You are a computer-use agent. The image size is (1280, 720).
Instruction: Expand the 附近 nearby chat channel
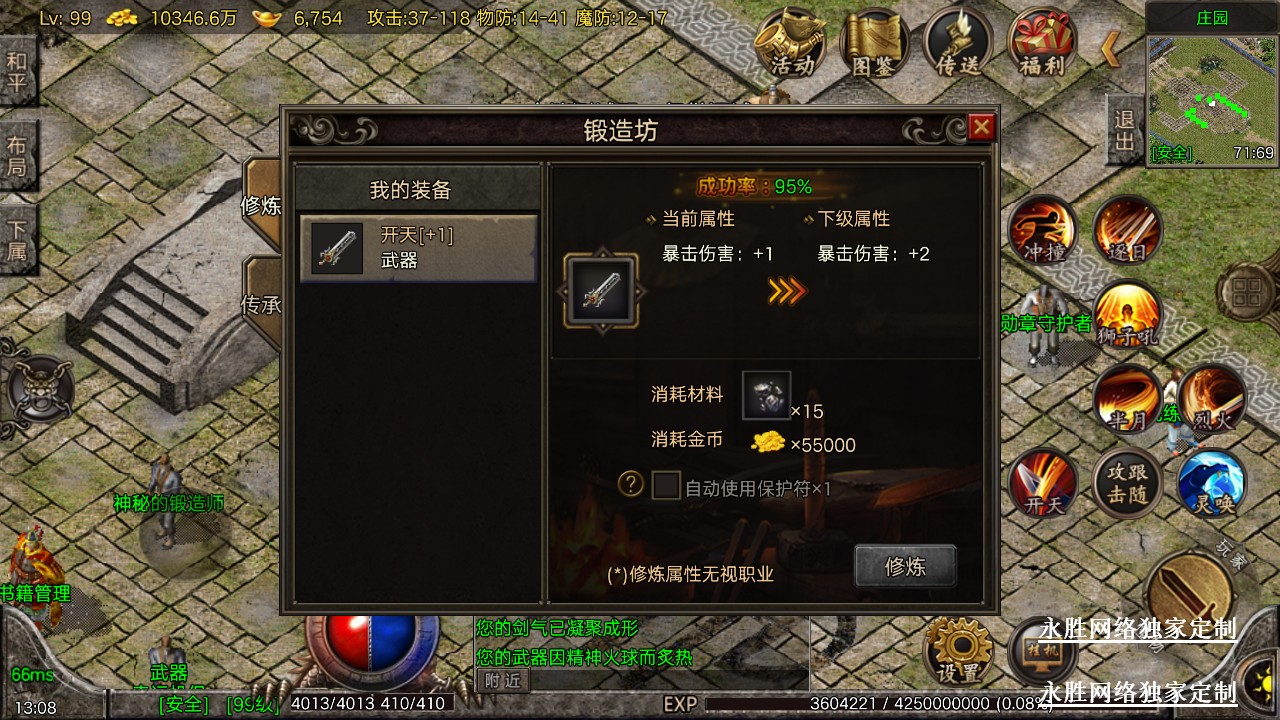click(x=502, y=680)
